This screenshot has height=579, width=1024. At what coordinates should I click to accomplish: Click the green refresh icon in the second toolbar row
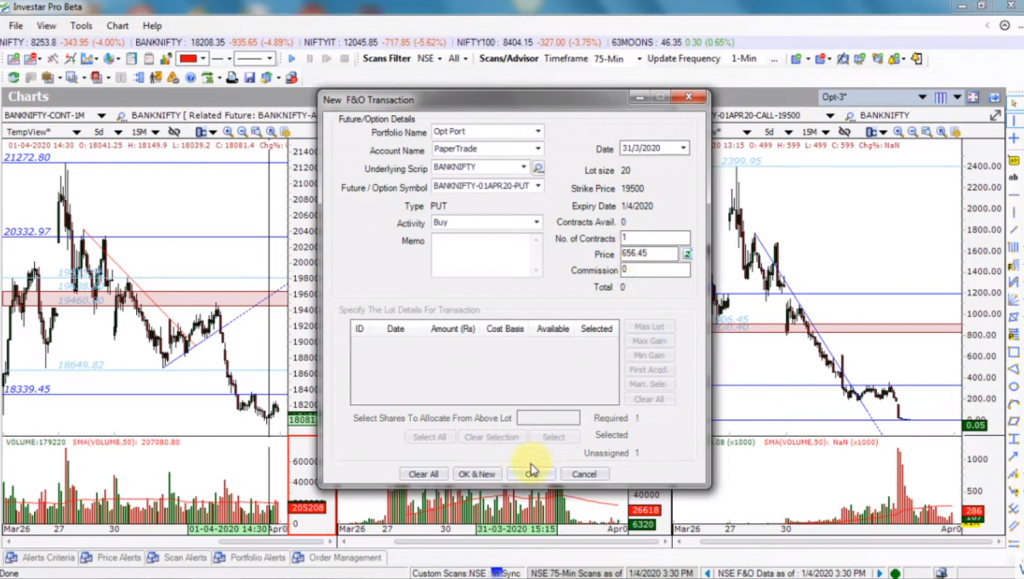coord(13,78)
